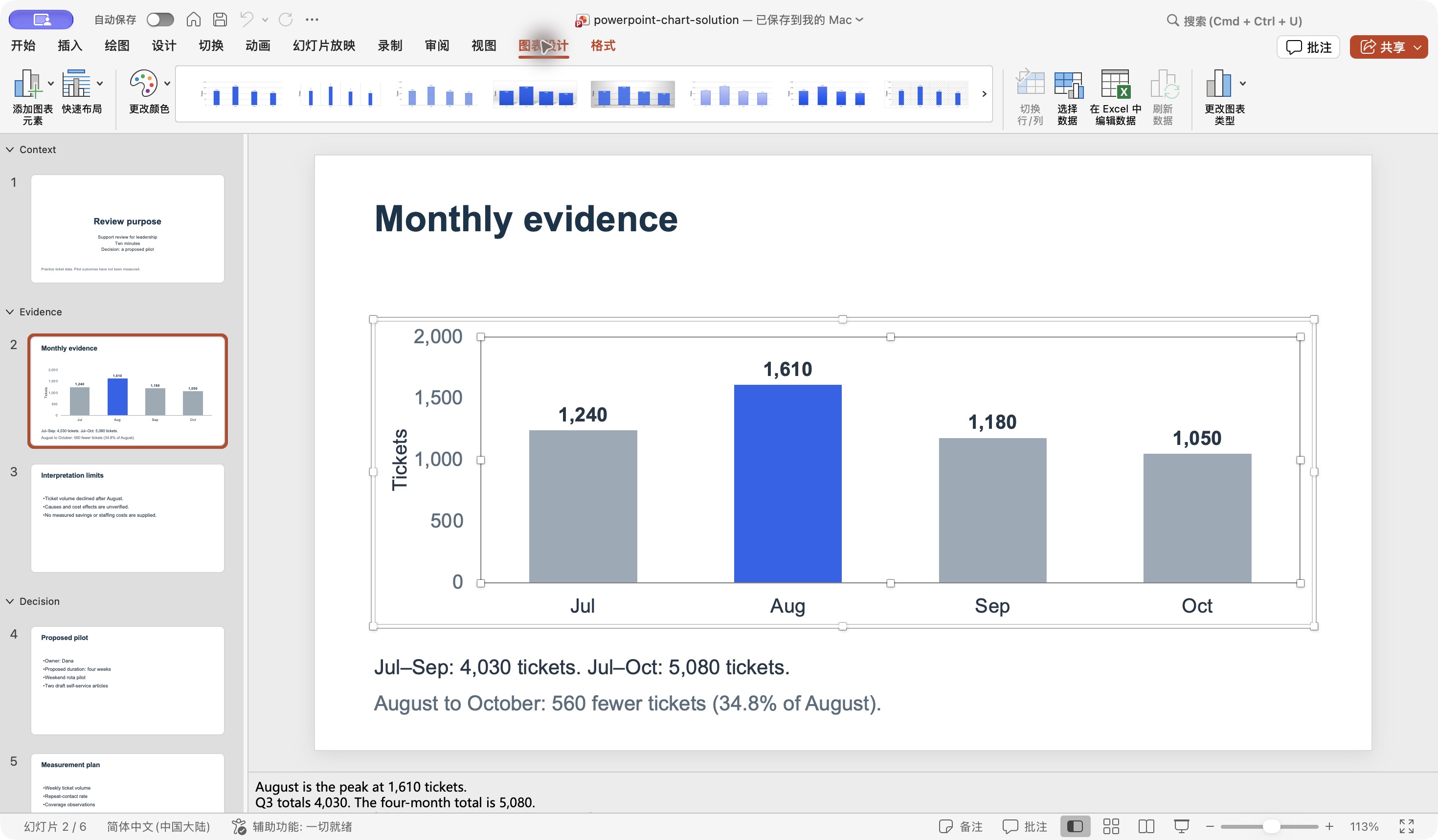Open the 幻灯片放映 slideshow tab
The height and width of the screenshot is (840, 1438).
(x=324, y=45)
